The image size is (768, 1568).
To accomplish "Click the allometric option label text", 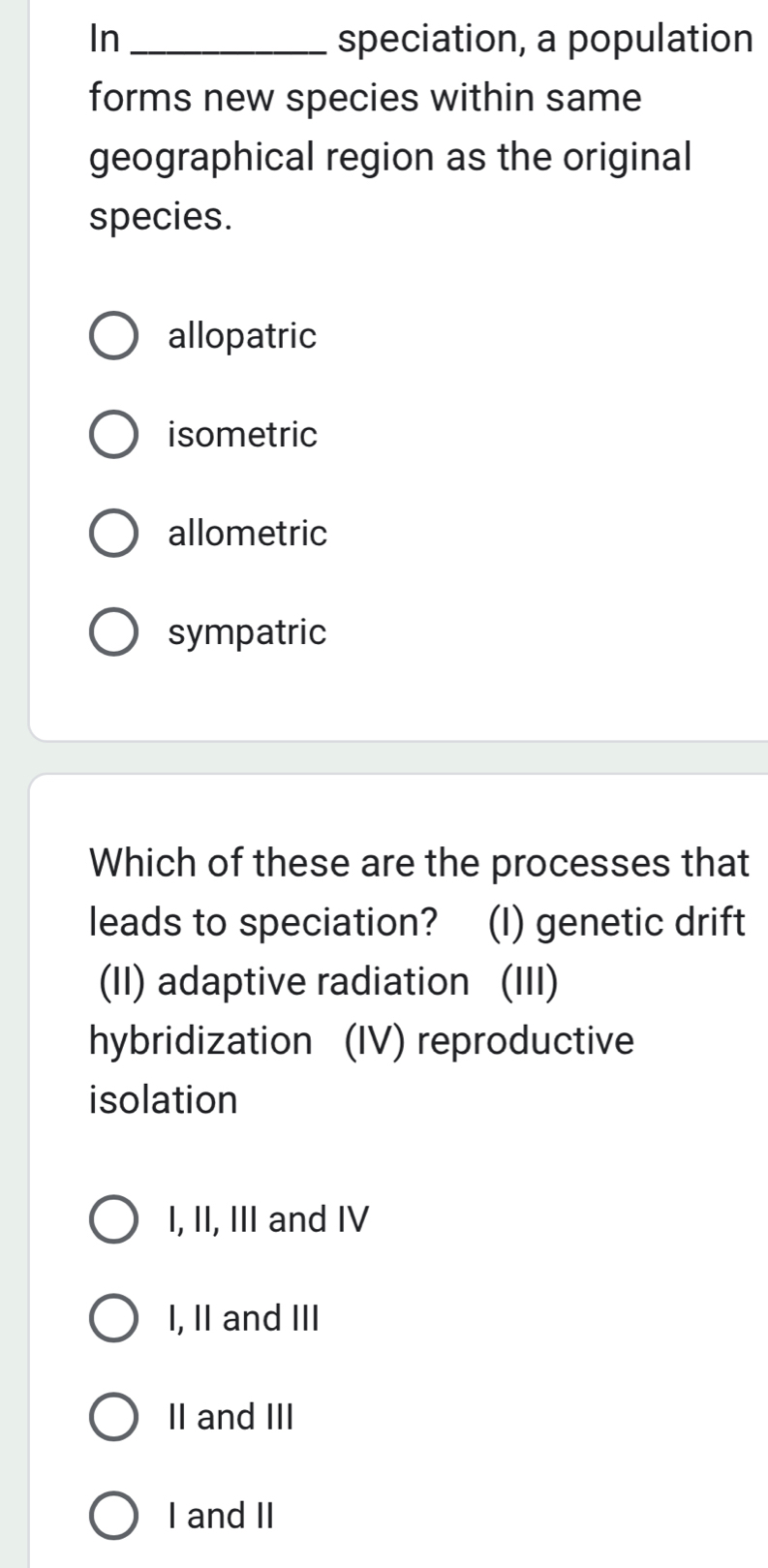I will [247, 534].
